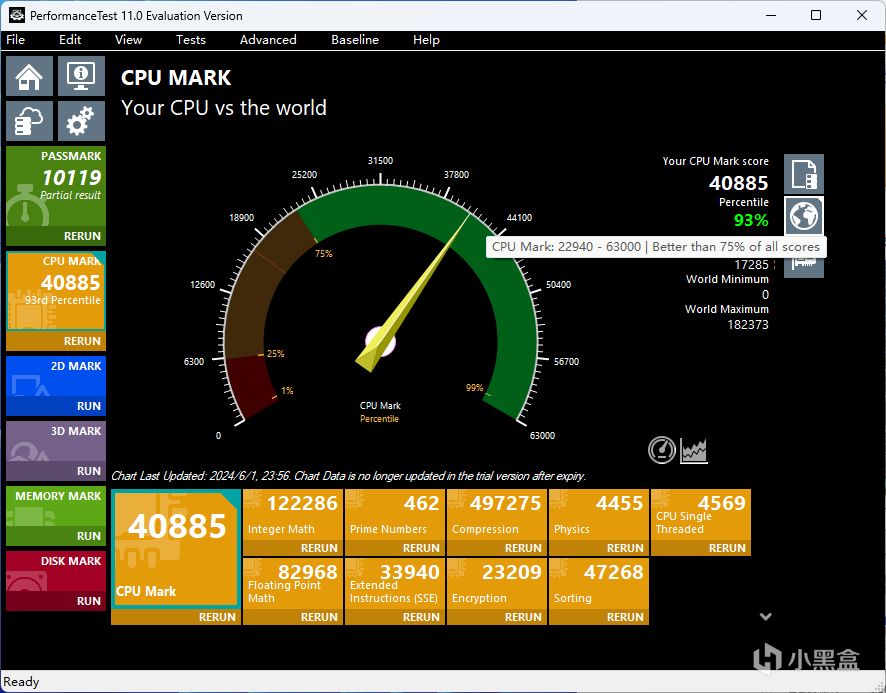Open the settings gears icon
Viewport: 886px width, 693px height.
(81, 120)
